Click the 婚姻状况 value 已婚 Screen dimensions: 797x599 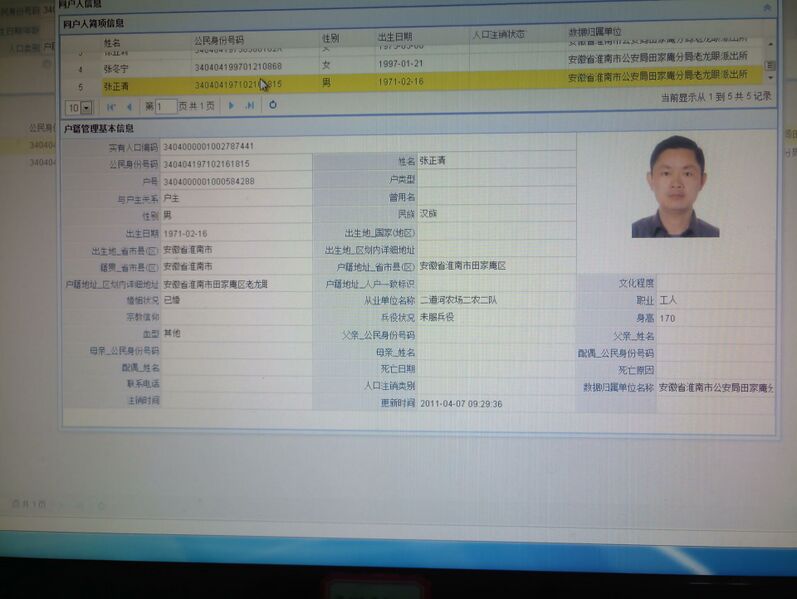click(x=172, y=300)
